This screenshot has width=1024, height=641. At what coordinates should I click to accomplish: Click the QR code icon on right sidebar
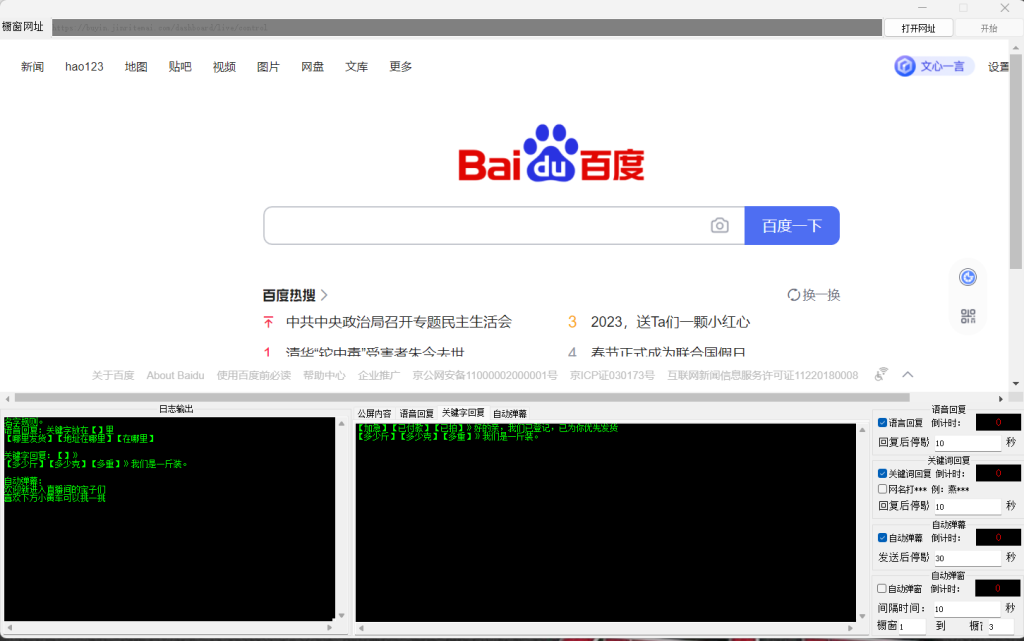(967, 317)
